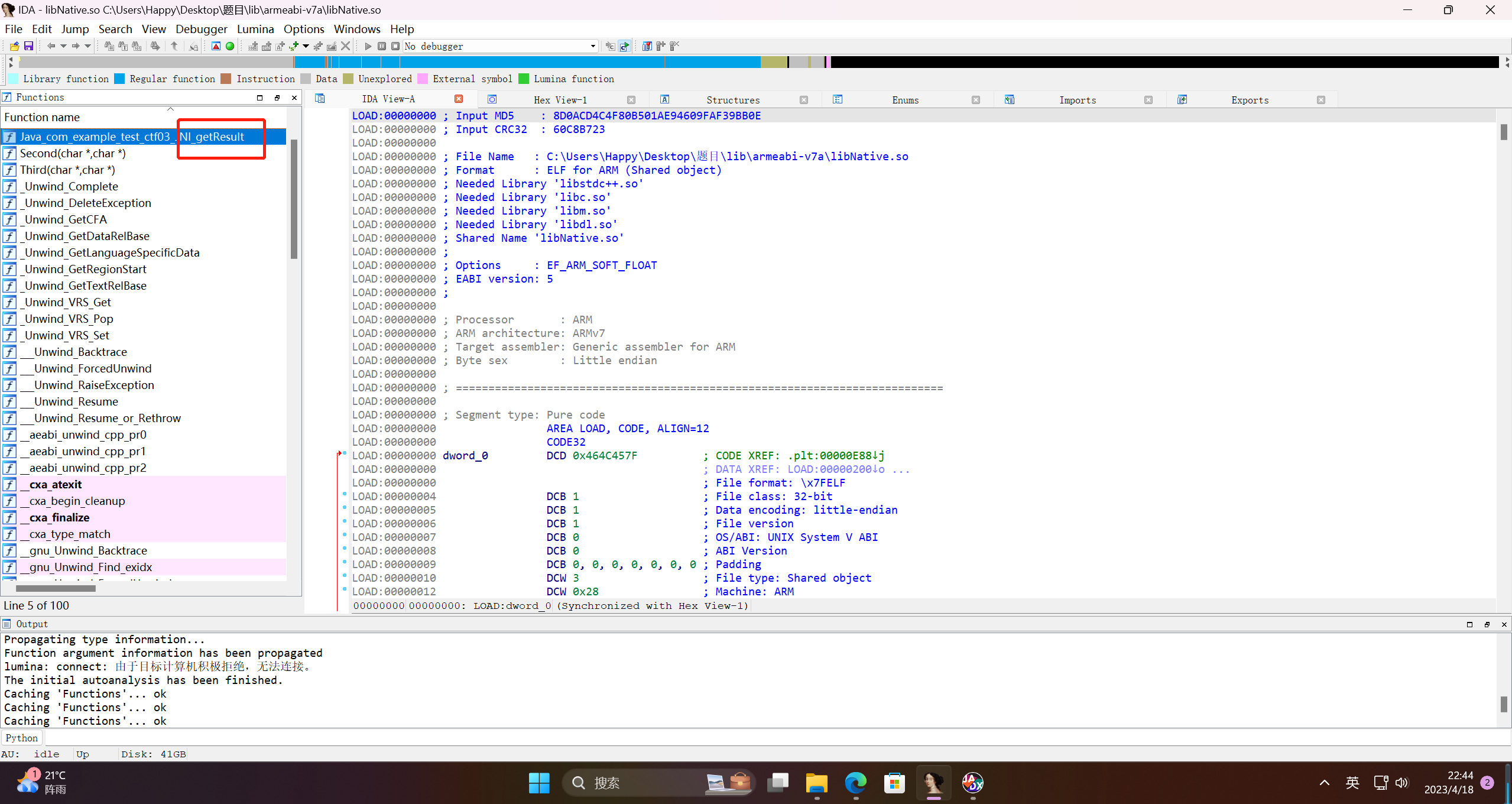This screenshot has height=804, width=1512.
Task: Close the Structures tab
Action: [x=804, y=100]
